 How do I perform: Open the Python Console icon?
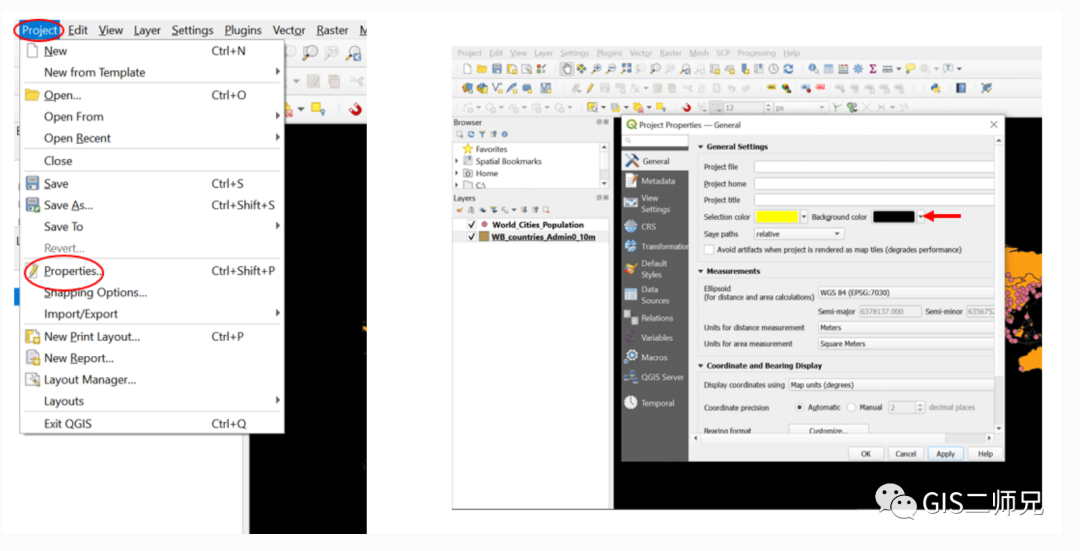point(935,88)
